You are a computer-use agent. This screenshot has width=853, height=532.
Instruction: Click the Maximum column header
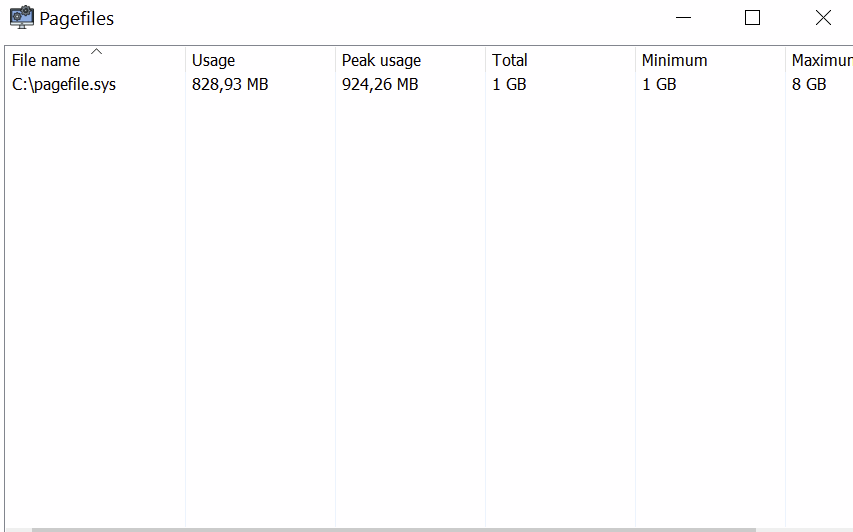[x=820, y=61]
